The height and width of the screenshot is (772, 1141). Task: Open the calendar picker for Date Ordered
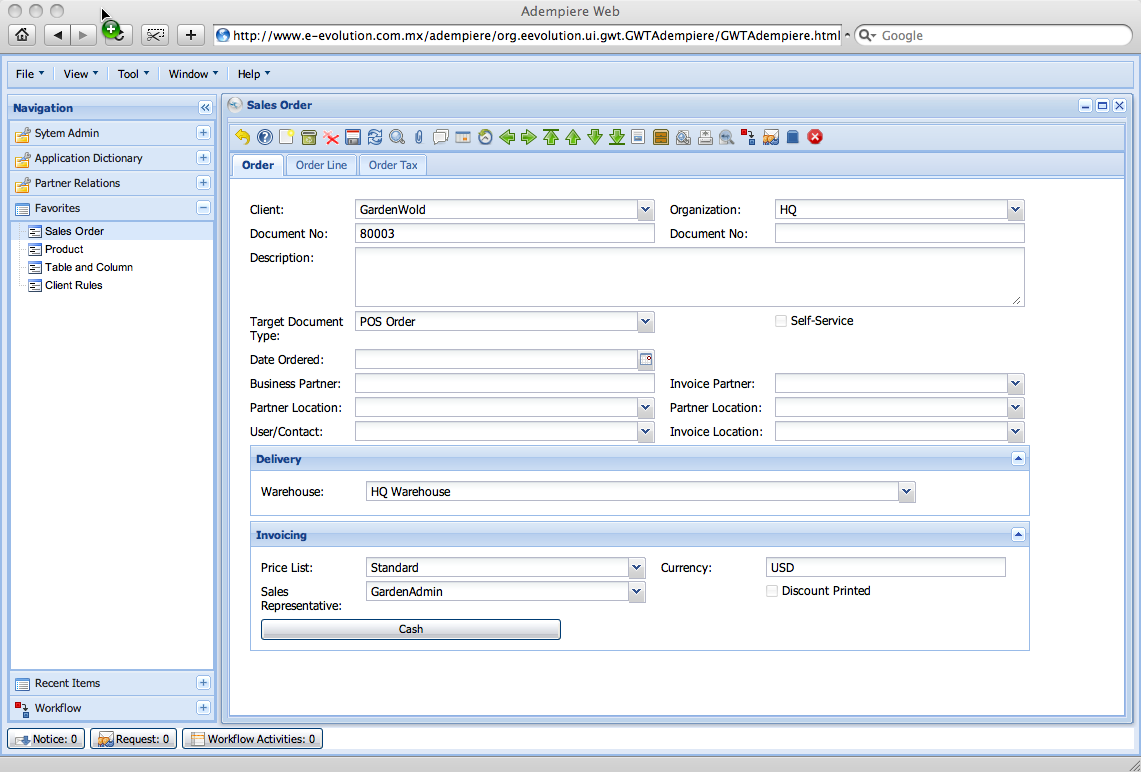(x=646, y=359)
